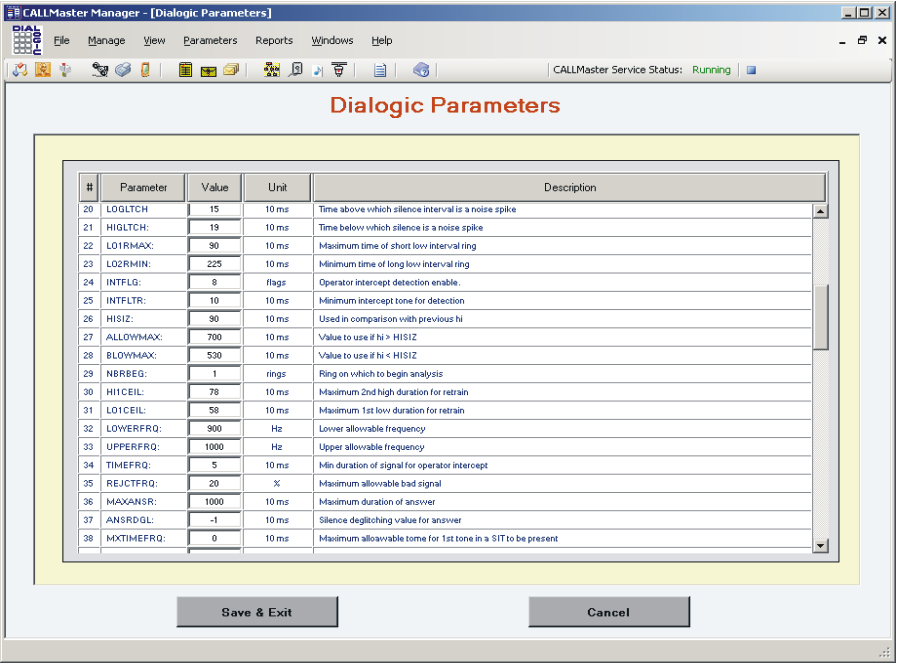
Task: Click the yellow envelope with seal icon
Action: click(x=208, y=70)
